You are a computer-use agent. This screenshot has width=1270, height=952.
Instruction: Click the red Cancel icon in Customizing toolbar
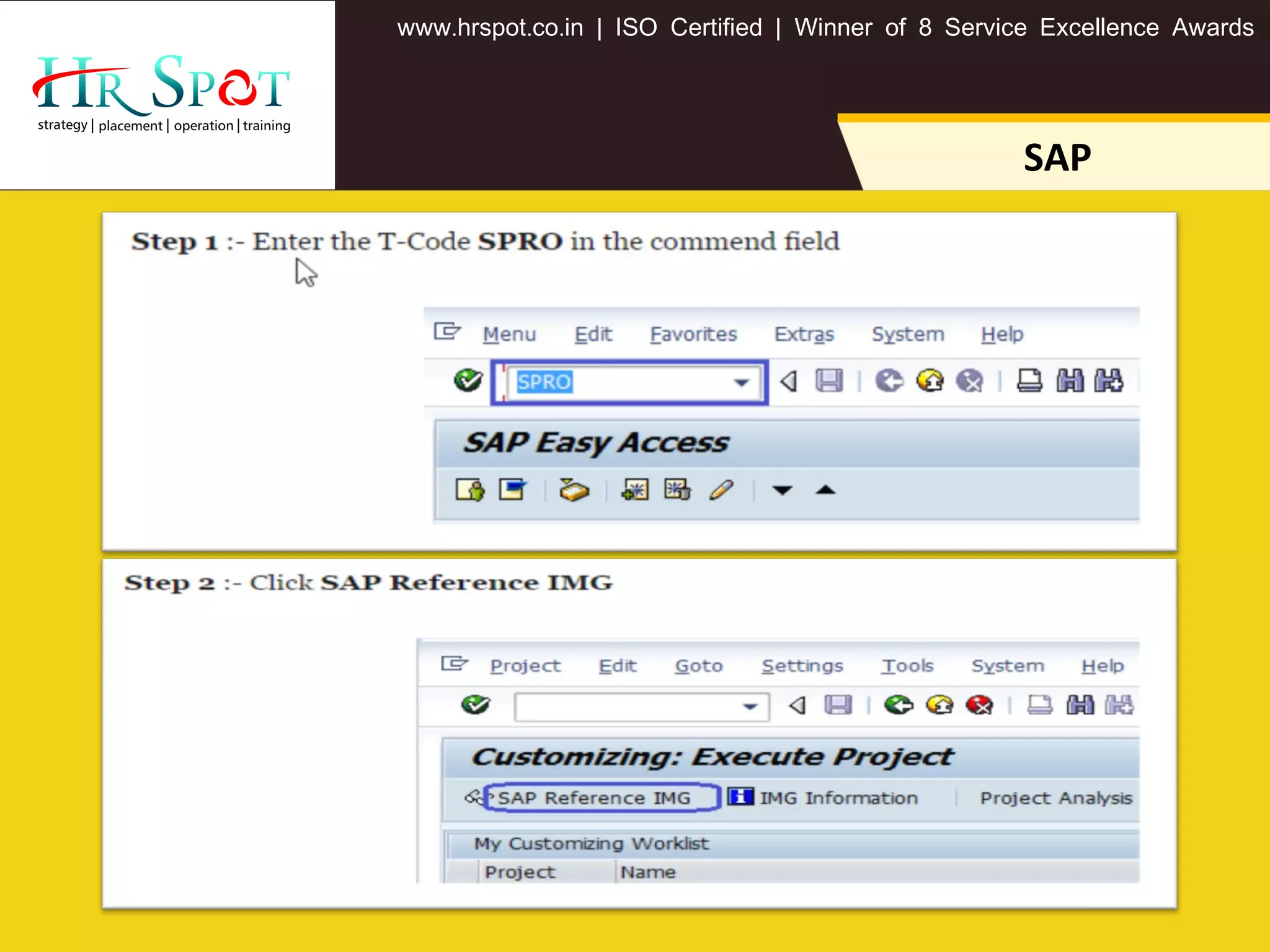coord(980,705)
